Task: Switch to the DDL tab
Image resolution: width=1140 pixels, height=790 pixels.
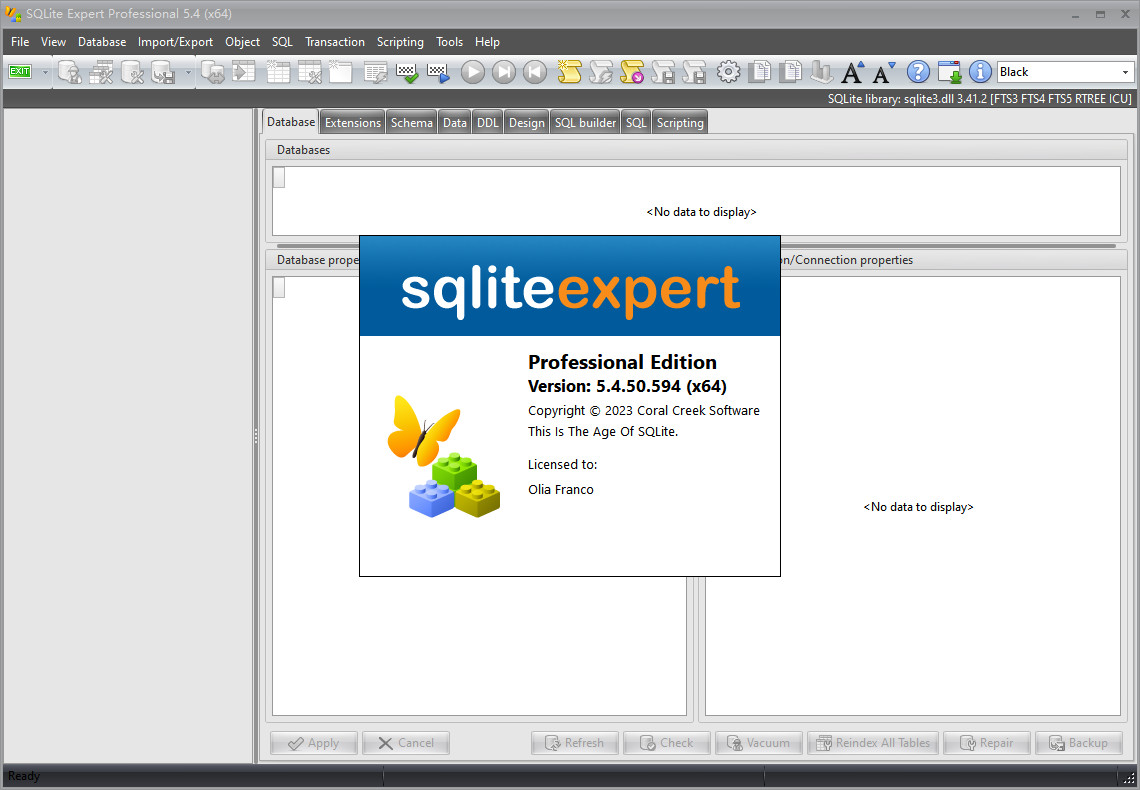Action: click(487, 123)
